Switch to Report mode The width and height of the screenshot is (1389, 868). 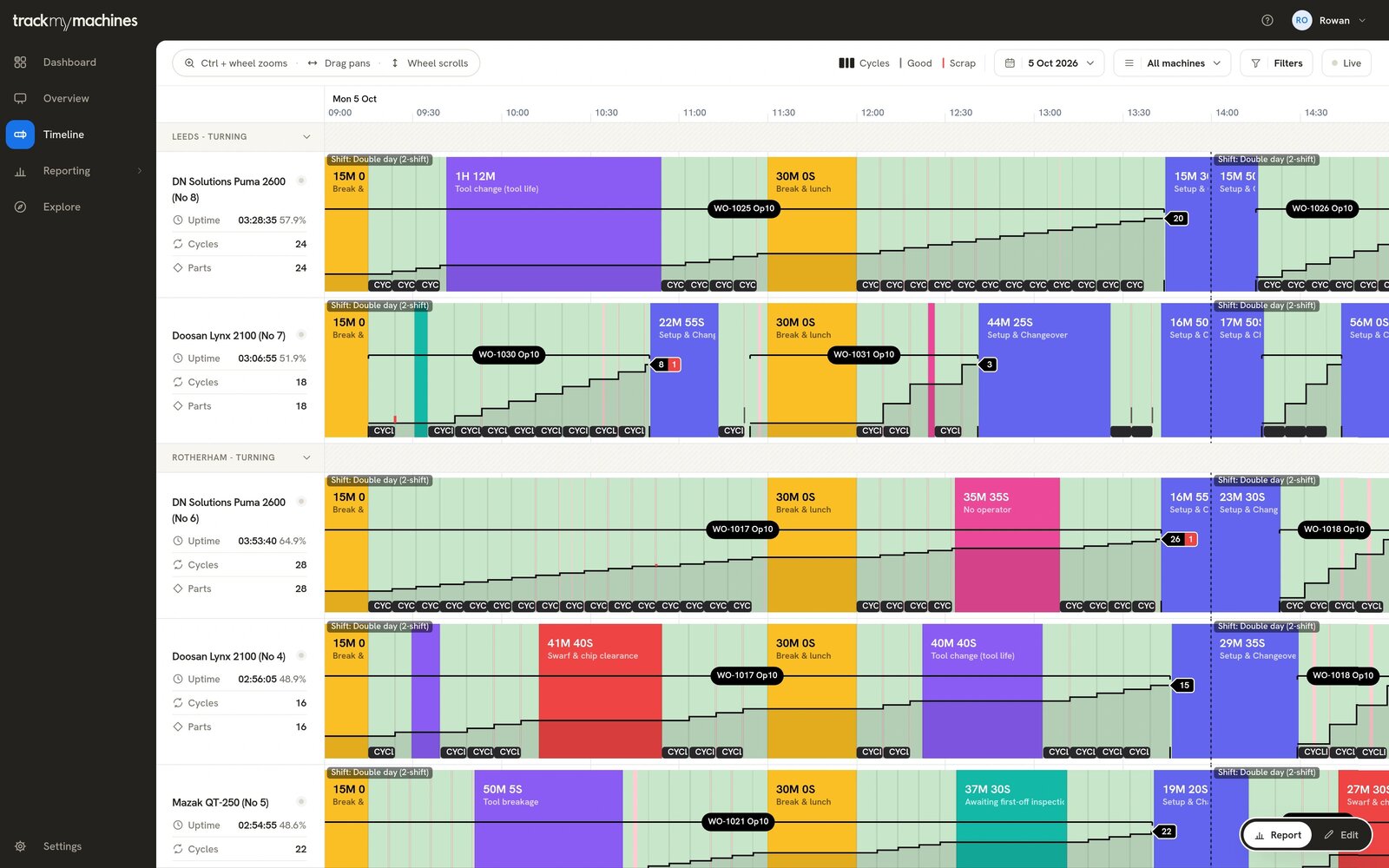coord(1278,835)
